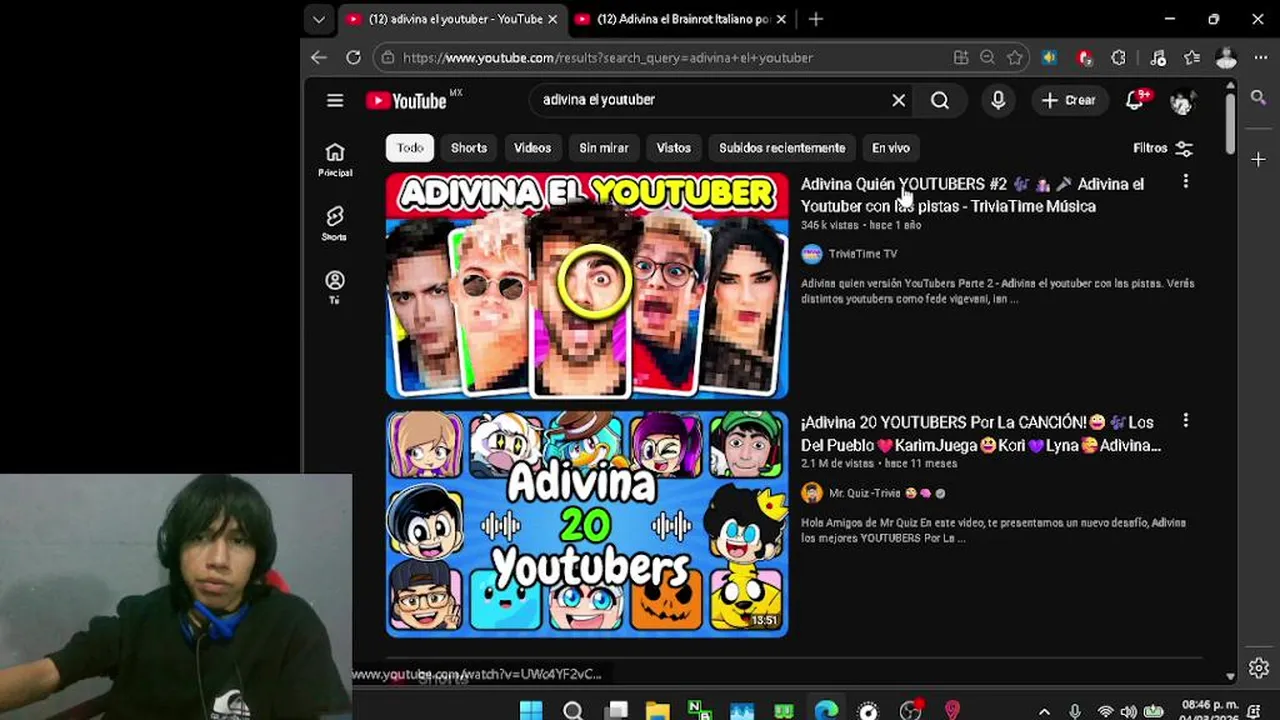
Task: Open the Crear button
Action: [1068, 100]
